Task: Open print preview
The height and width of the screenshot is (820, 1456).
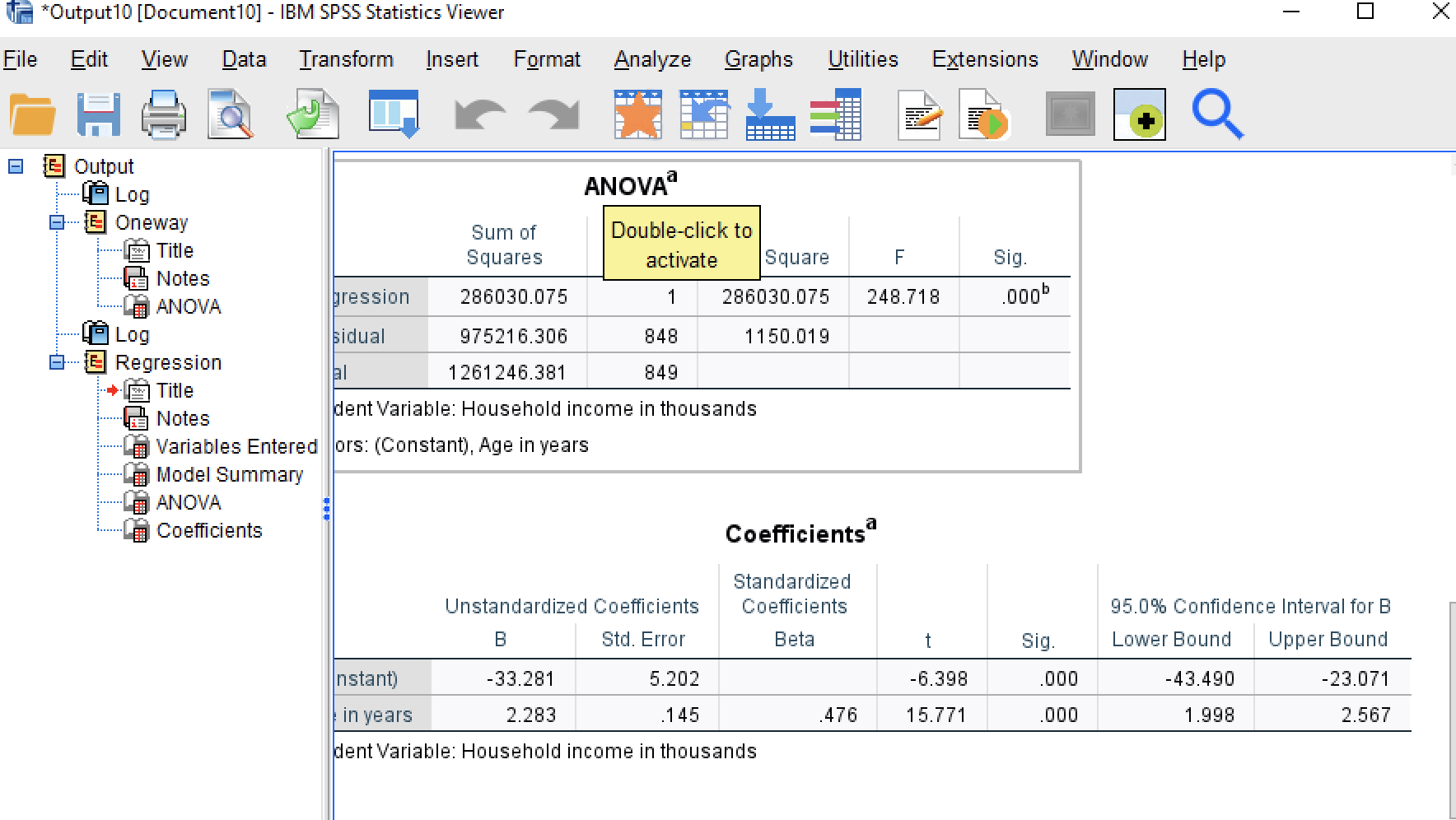Action: click(231, 115)
